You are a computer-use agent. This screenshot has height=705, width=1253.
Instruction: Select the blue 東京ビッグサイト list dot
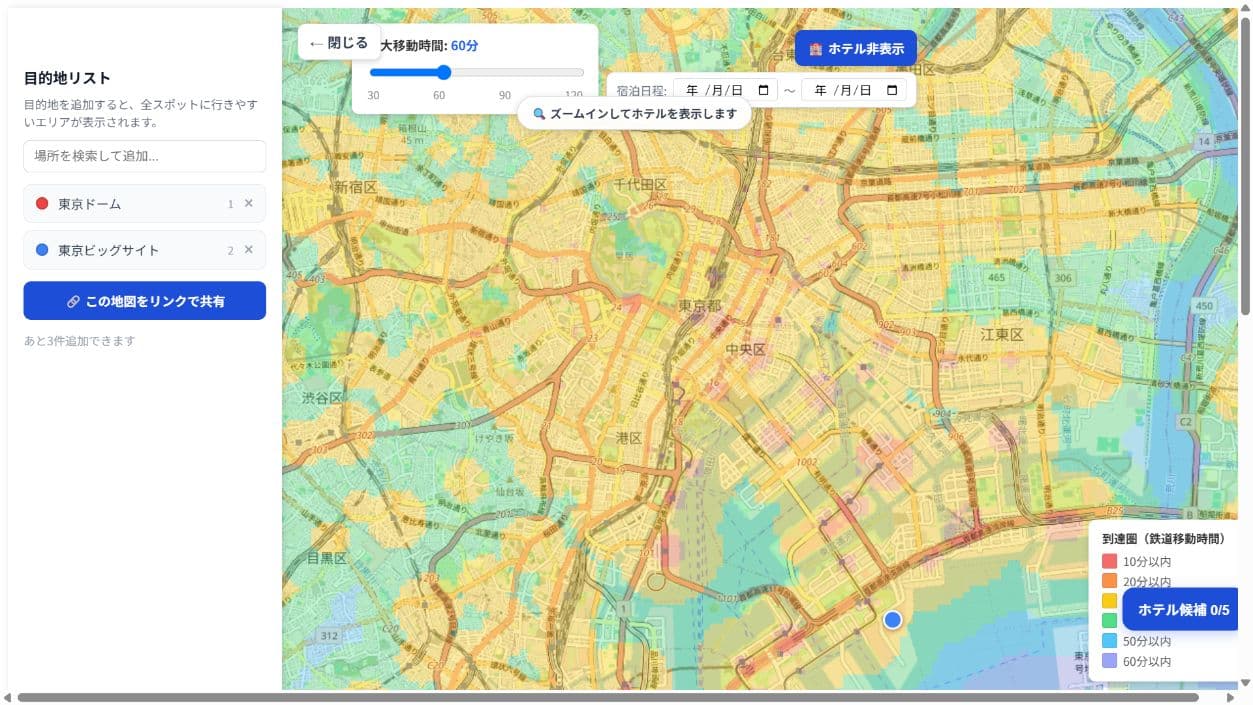[x=42, y=250]
